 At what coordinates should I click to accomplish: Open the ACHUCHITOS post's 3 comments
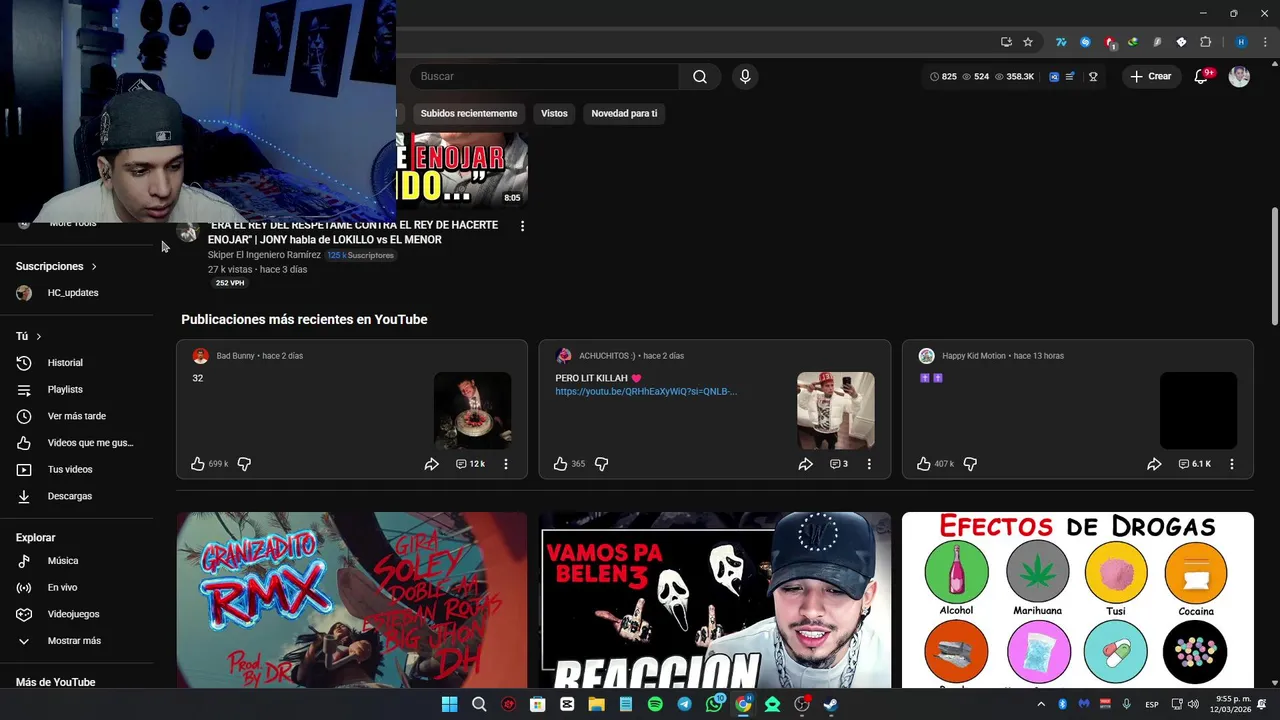(838, 464)
